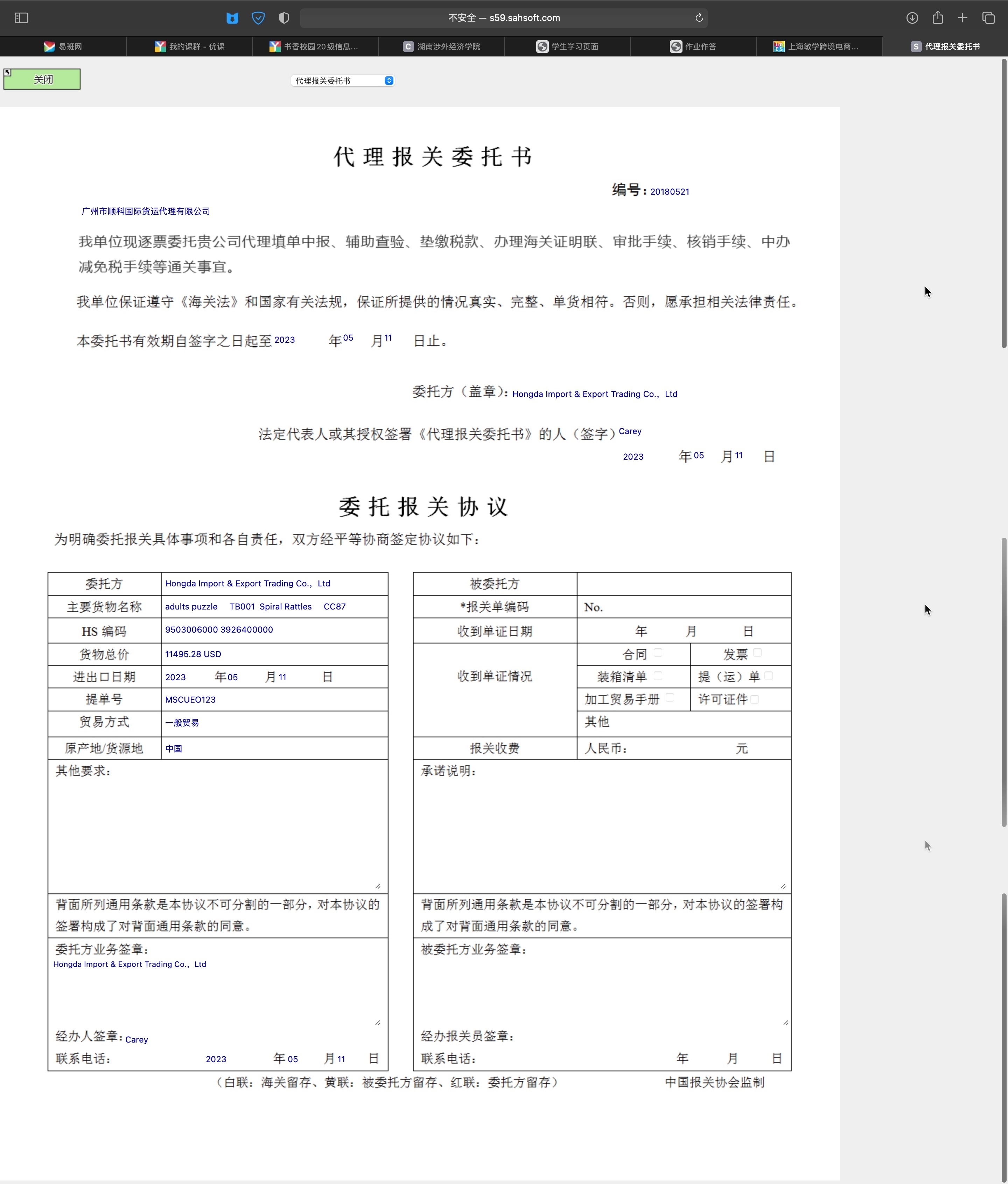The image size is (1008, 1184).
Task: Open the 代理报关委托书 dropdown selector
Action: point(343,81)
